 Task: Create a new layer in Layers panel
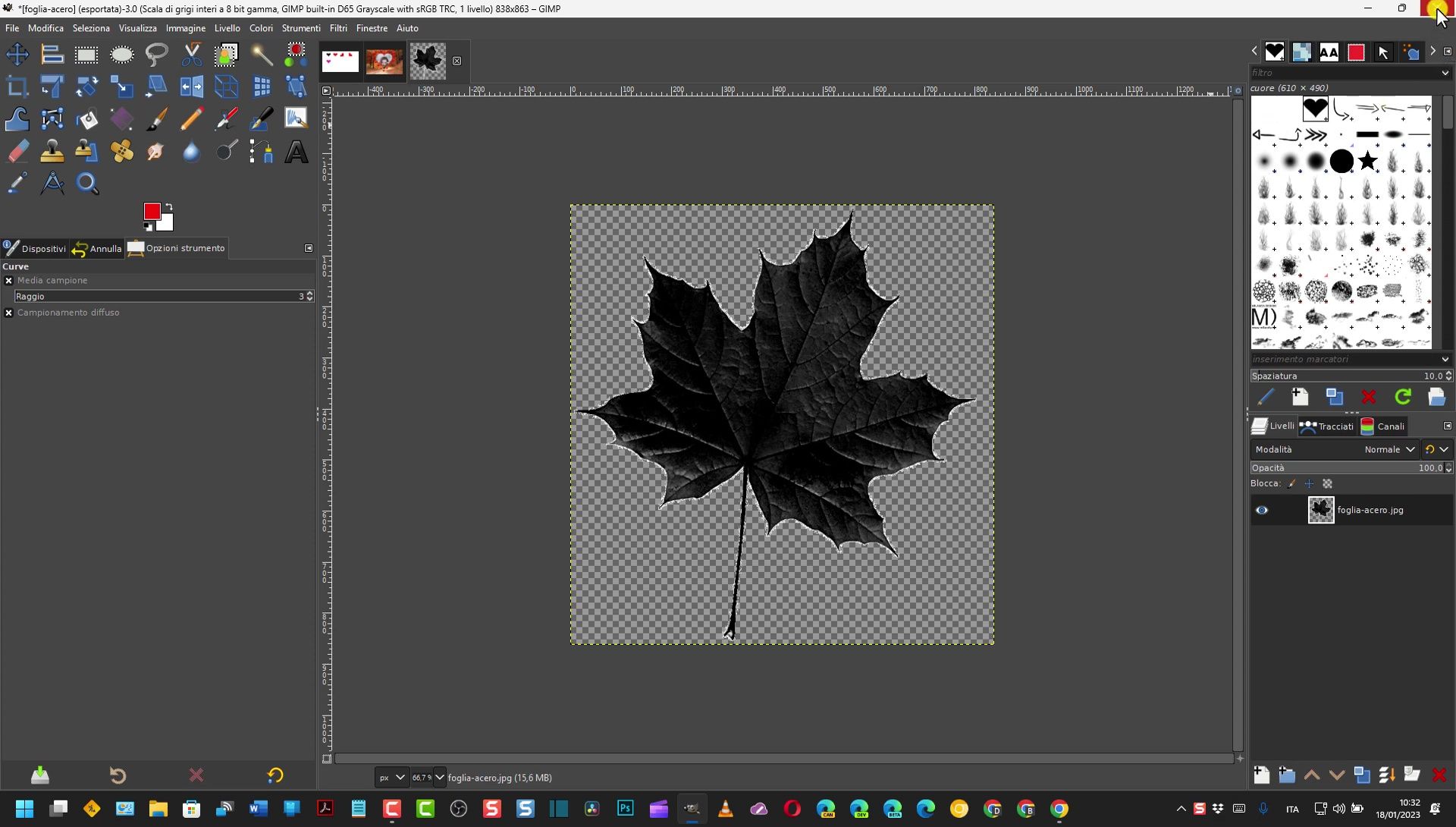pyautogui.click(x=1261, y=775)
